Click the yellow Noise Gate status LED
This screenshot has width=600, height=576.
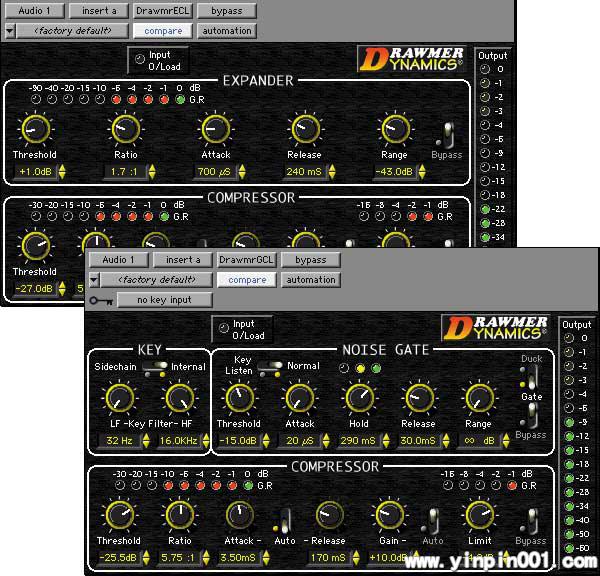coord(360,368)
